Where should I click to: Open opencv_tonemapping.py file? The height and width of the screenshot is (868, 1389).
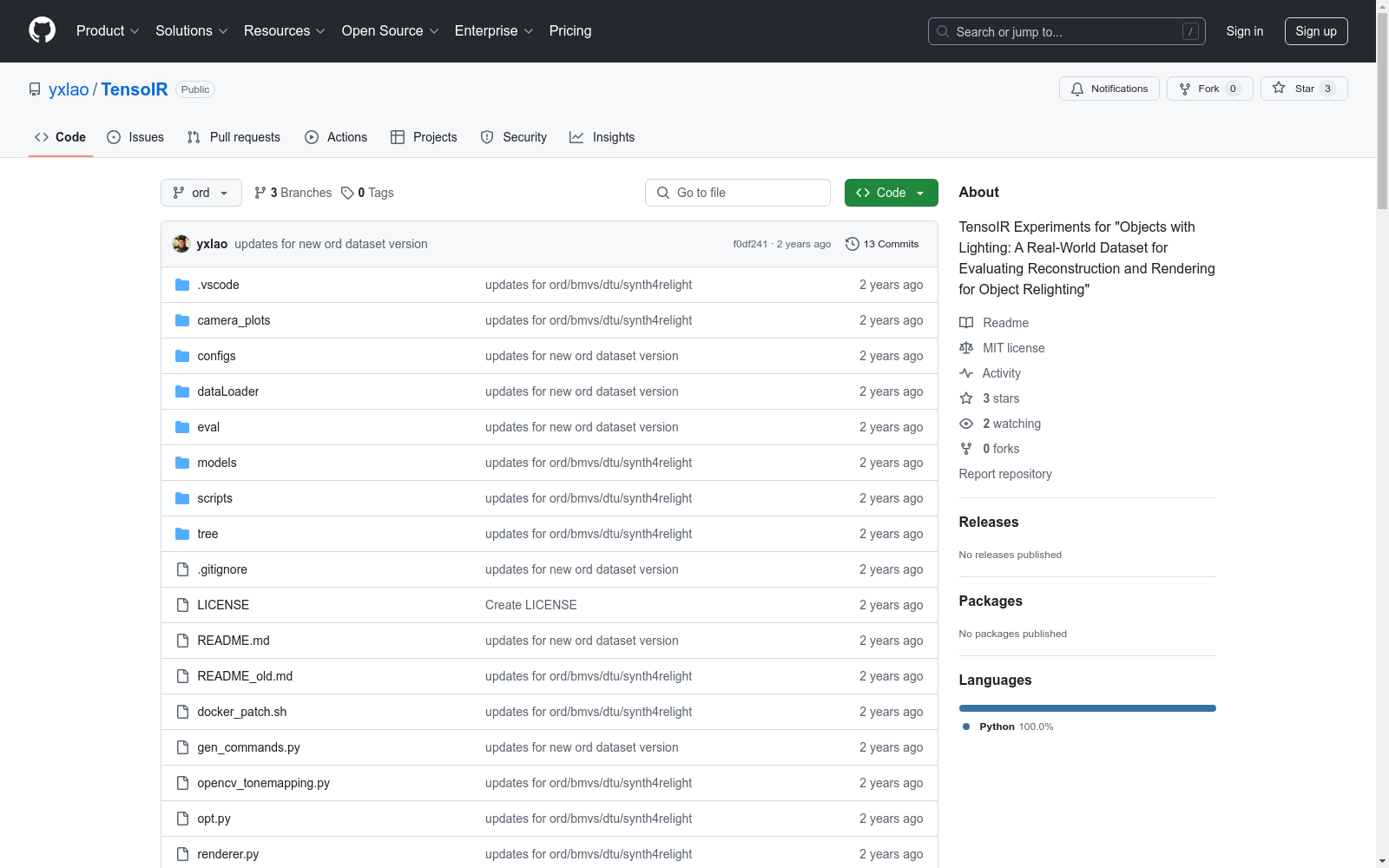[264, 783]
